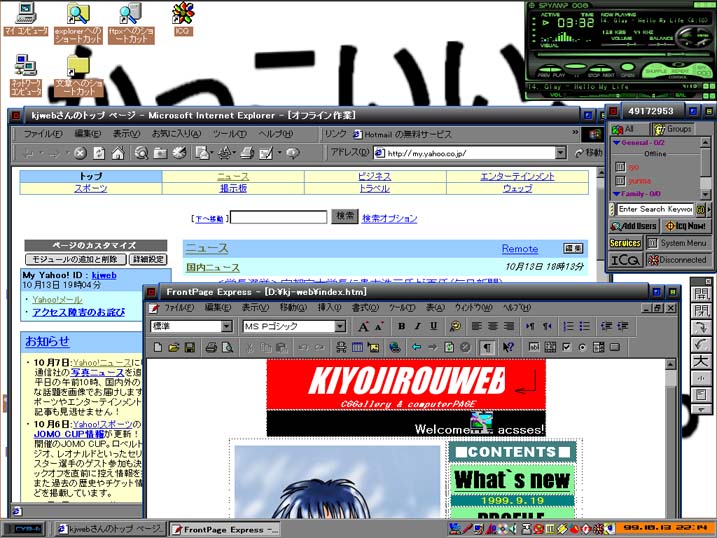Image resolution: width=717 pixels, height=538 pixels.
Task: Expand the address bar dropdown in Internet Explorer
Action: pos(561,153)
